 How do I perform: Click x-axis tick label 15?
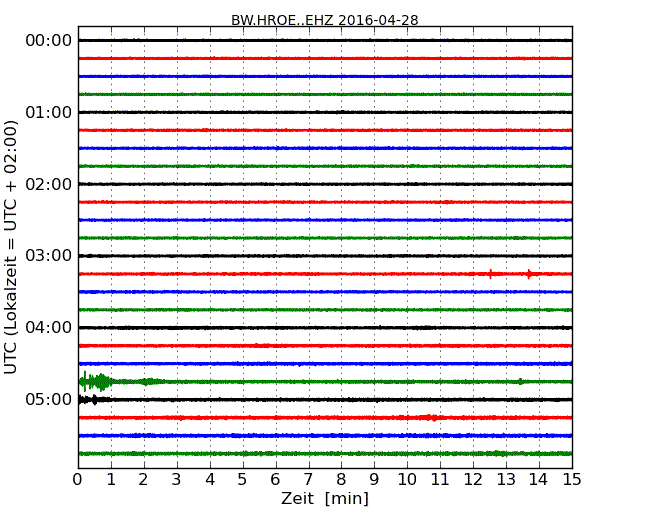point(572,480)
